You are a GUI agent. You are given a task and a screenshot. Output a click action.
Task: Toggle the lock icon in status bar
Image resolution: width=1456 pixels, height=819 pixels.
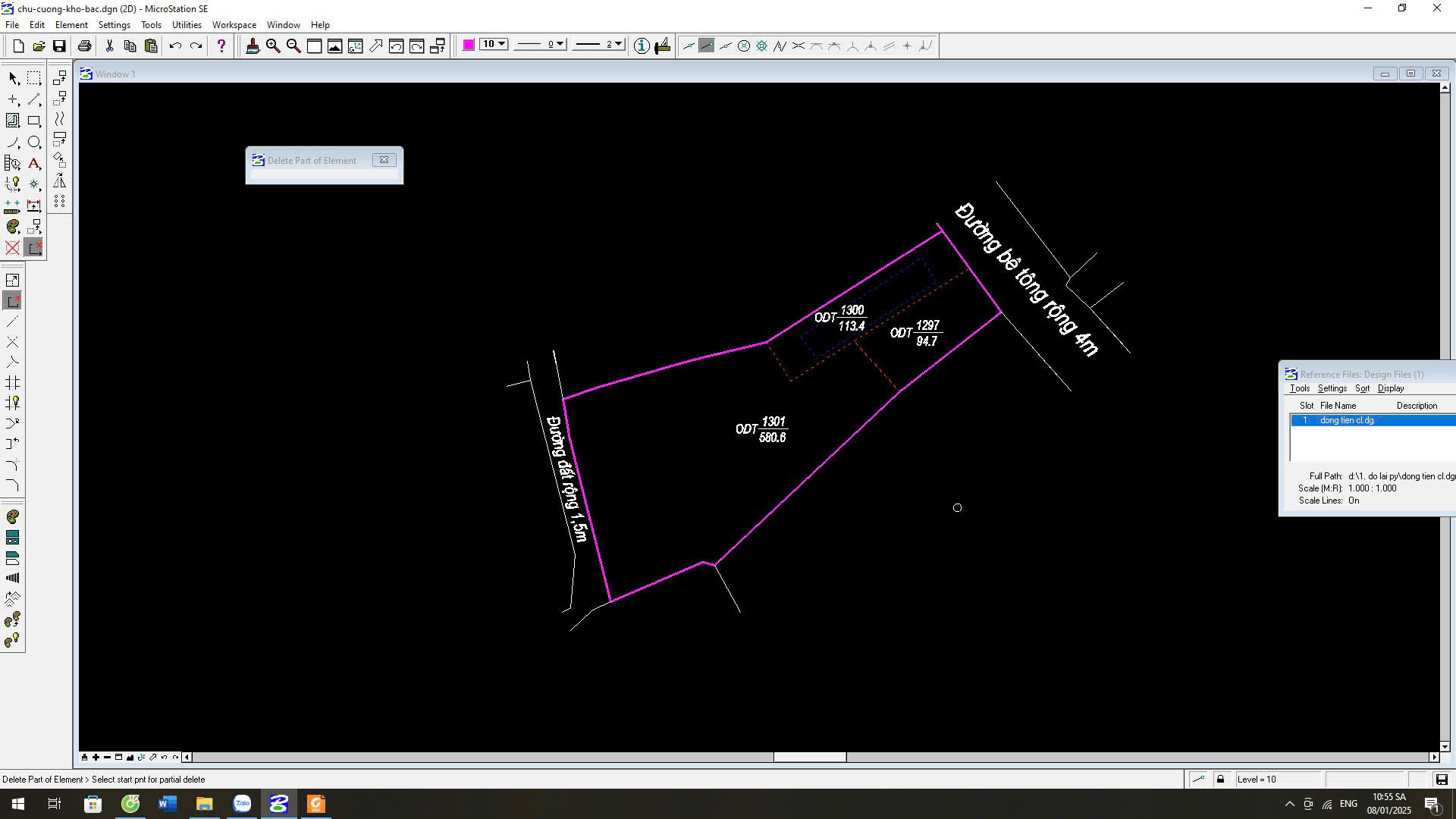[1220, 779]
